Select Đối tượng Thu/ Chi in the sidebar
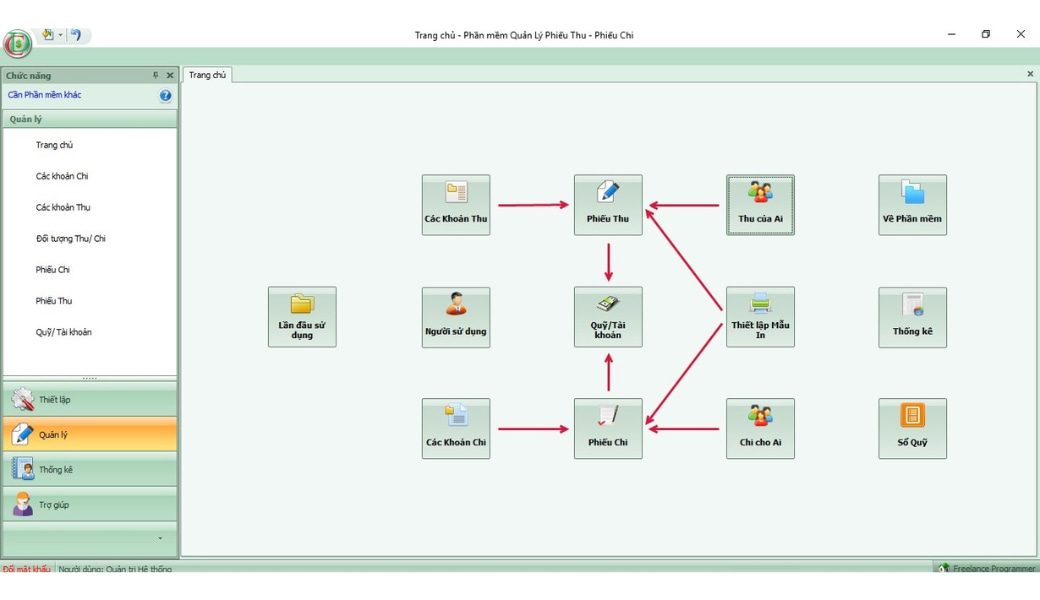The height and width of the screenshot is (600, 1040). (x=70, y=238)
